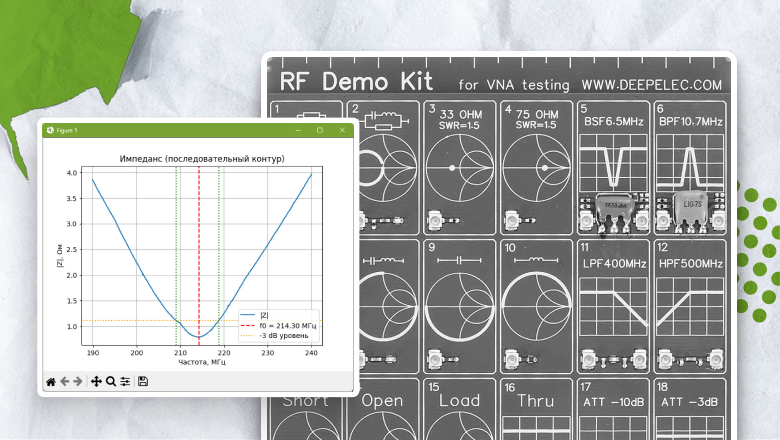Activate the Pan axes tool
Image resolution: width=780 pixels, height=440 pixels.
point(97,381)
